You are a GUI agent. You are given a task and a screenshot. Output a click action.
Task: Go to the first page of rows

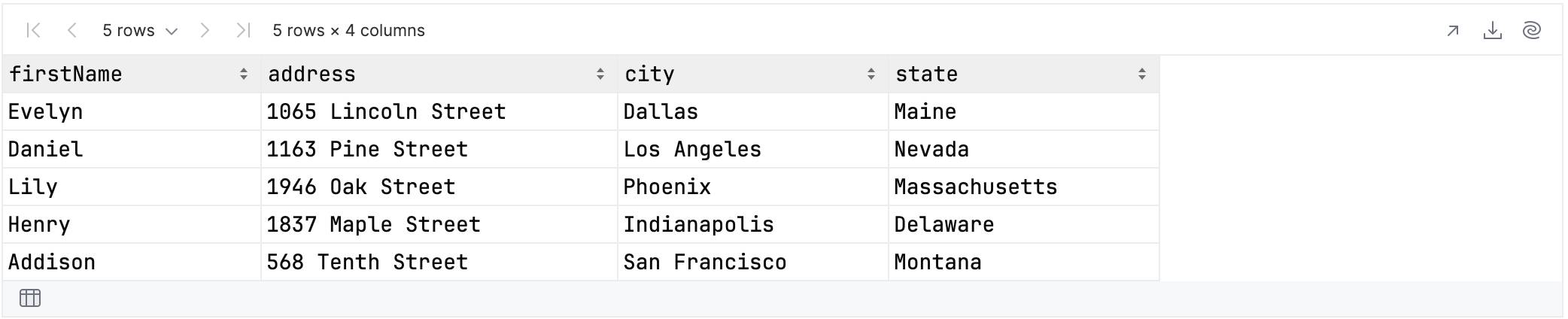(33, 30)
